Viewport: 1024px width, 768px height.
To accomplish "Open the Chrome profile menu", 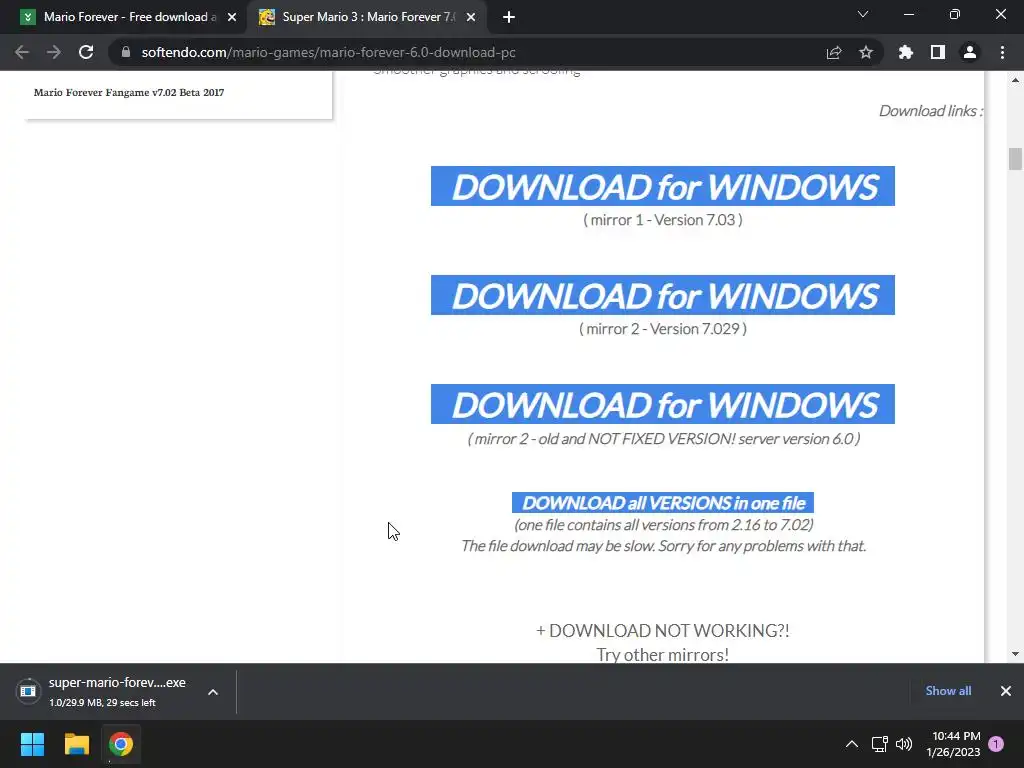I will click(x=970, y=52).
